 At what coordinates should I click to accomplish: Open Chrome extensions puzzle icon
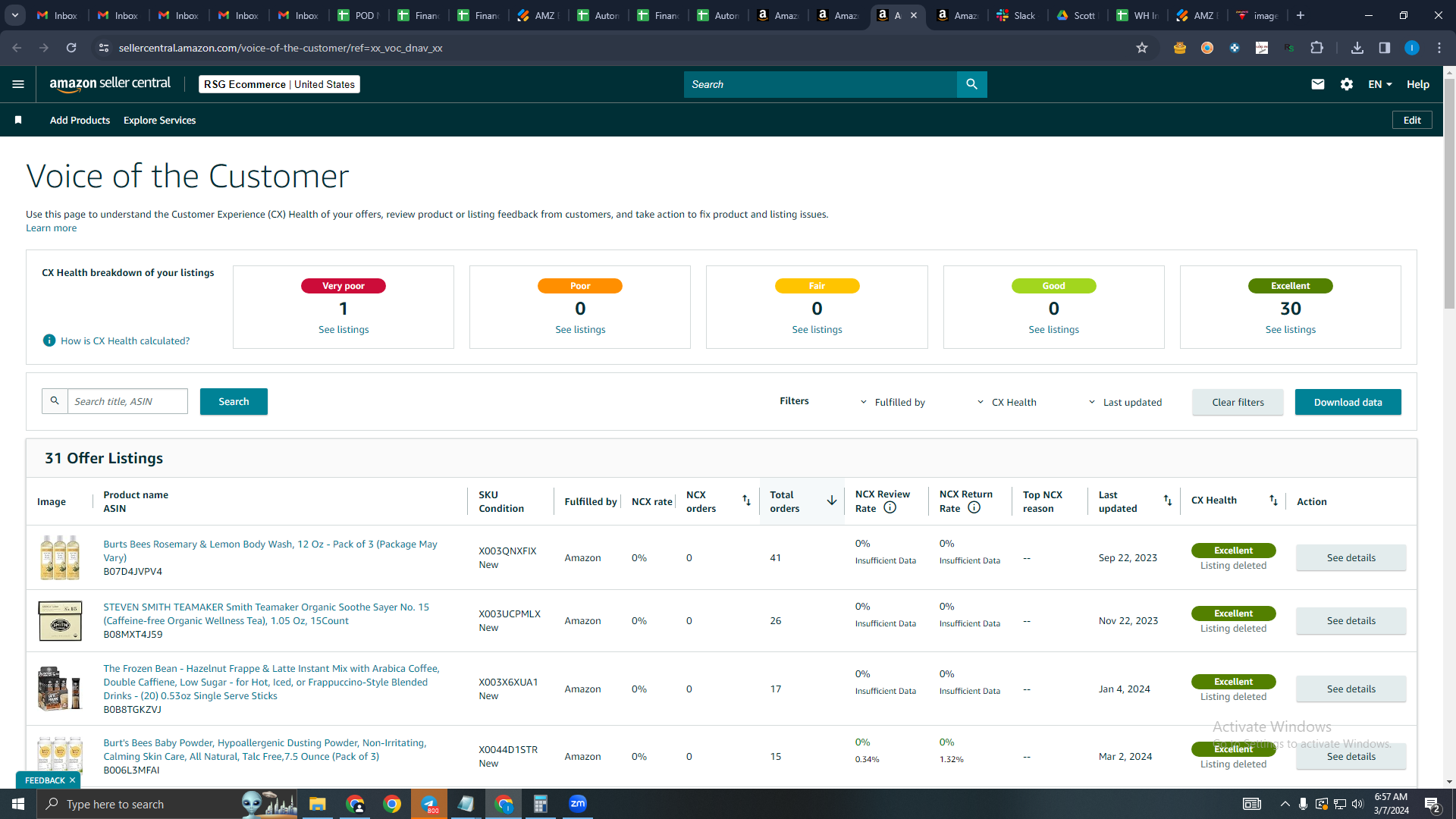1317,48
